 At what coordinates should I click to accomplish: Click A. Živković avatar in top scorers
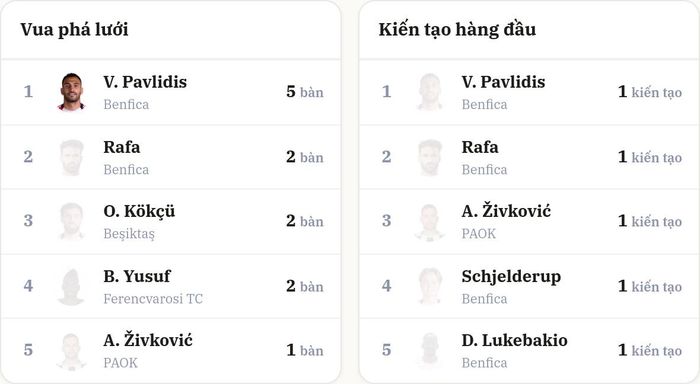coord(71,351)
